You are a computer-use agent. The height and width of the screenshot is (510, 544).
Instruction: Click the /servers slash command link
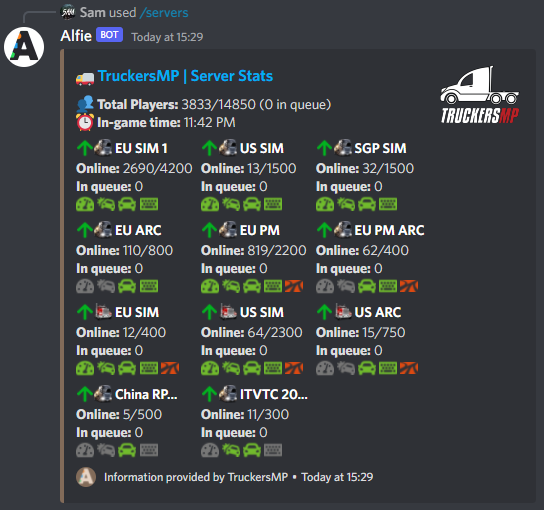pyautogui.click(x=164, y=13)
